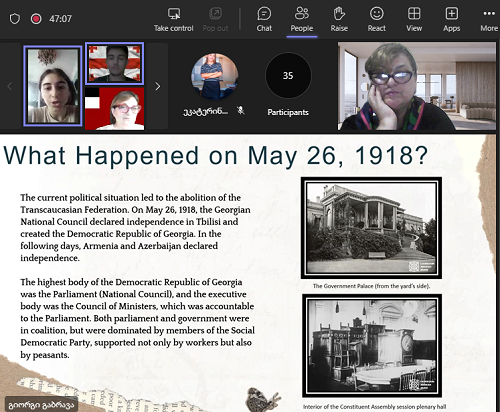Image resolution: width=500 pixels, height=412 pixels.
Task: Click the Constituent Assembly hall interior photo
Action: [372, 346]
